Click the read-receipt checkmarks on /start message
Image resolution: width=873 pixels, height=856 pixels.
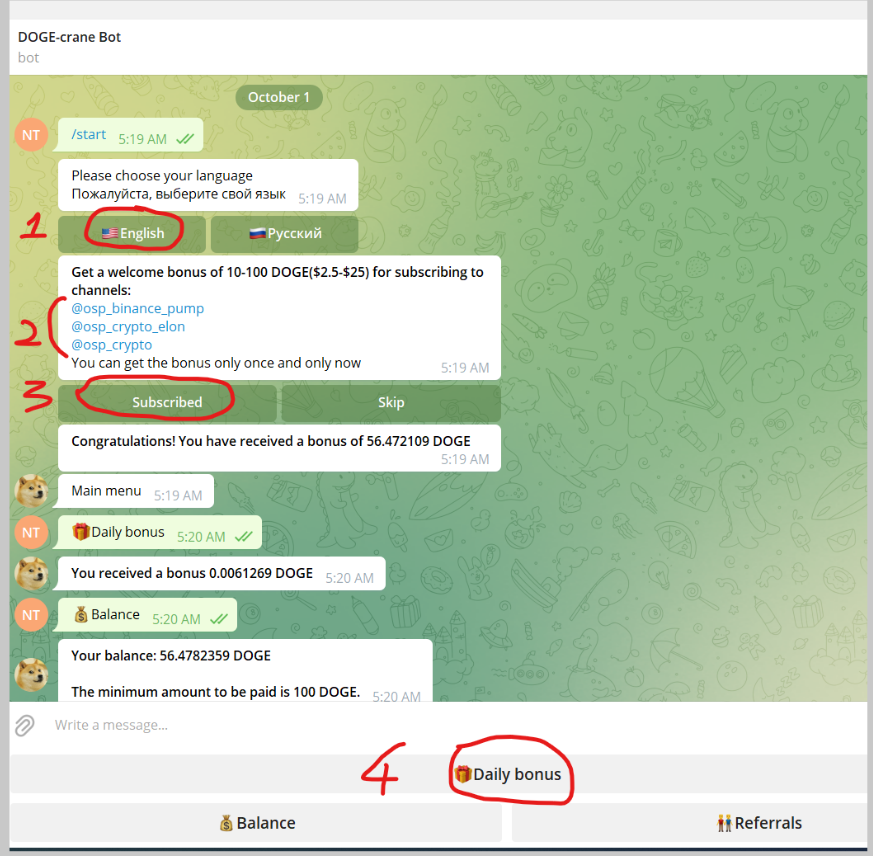185,139
